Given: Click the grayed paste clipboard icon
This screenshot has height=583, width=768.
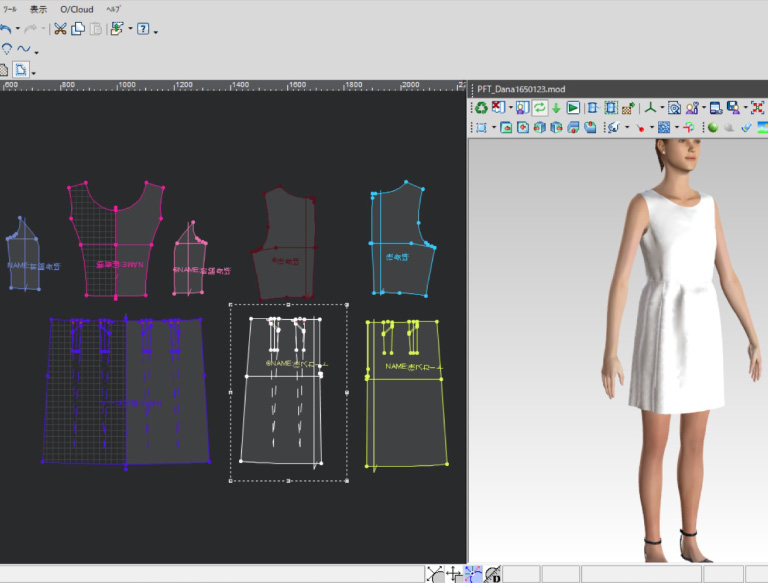Looking at the screenshot, I should (96, 29).
